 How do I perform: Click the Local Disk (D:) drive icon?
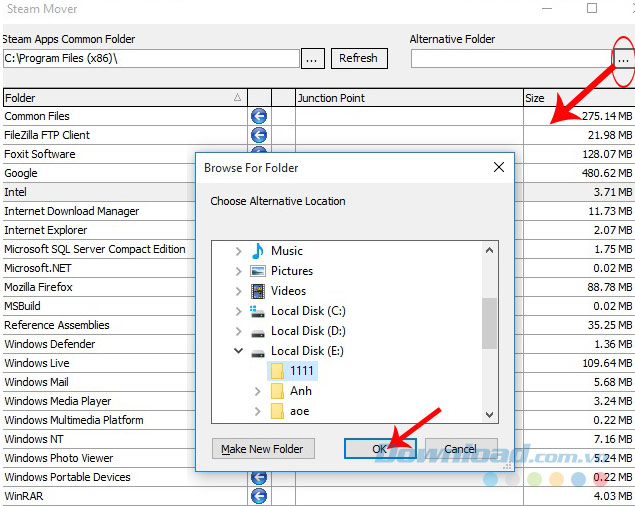[258, 331]
